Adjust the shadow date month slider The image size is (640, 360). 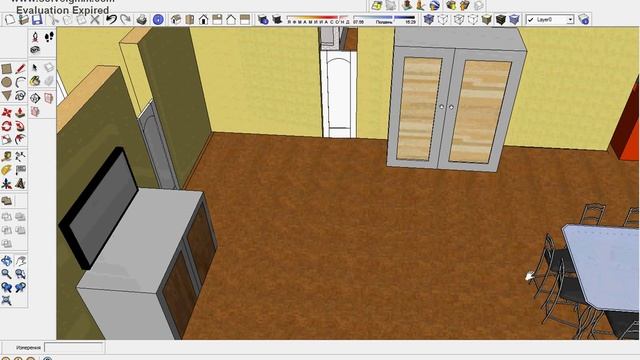(318, 19)
